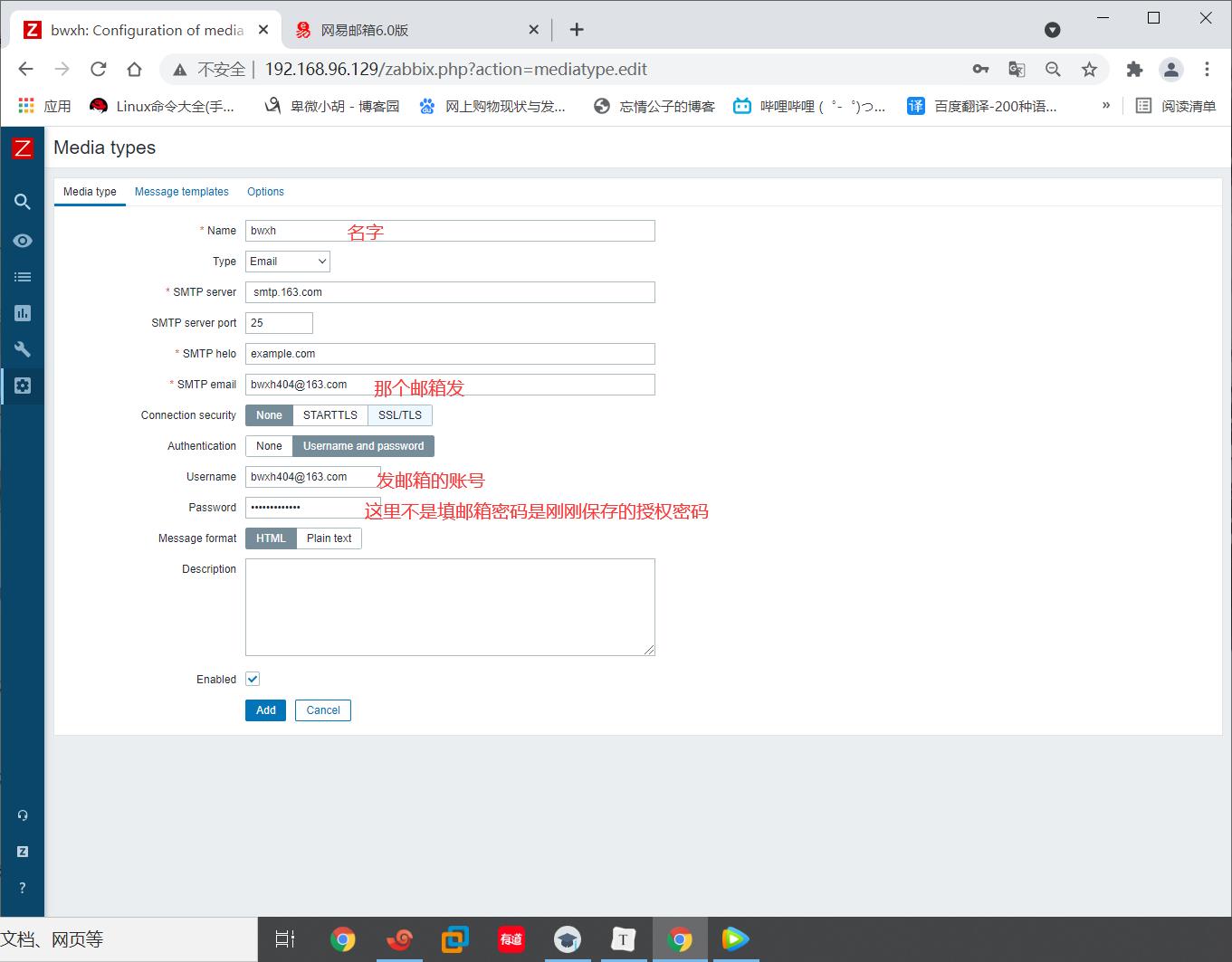1232x962 pixels.
Task: Reload the page with refresh icon
Action: (x=99, y=69)
